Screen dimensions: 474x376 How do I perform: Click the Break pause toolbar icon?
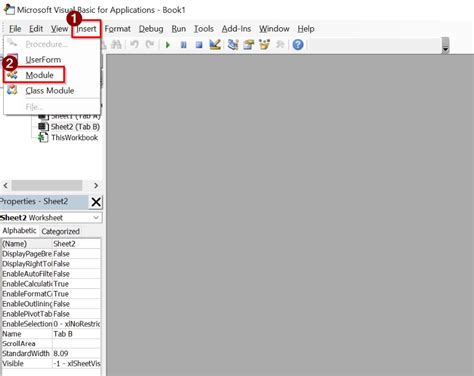point(183,45)
